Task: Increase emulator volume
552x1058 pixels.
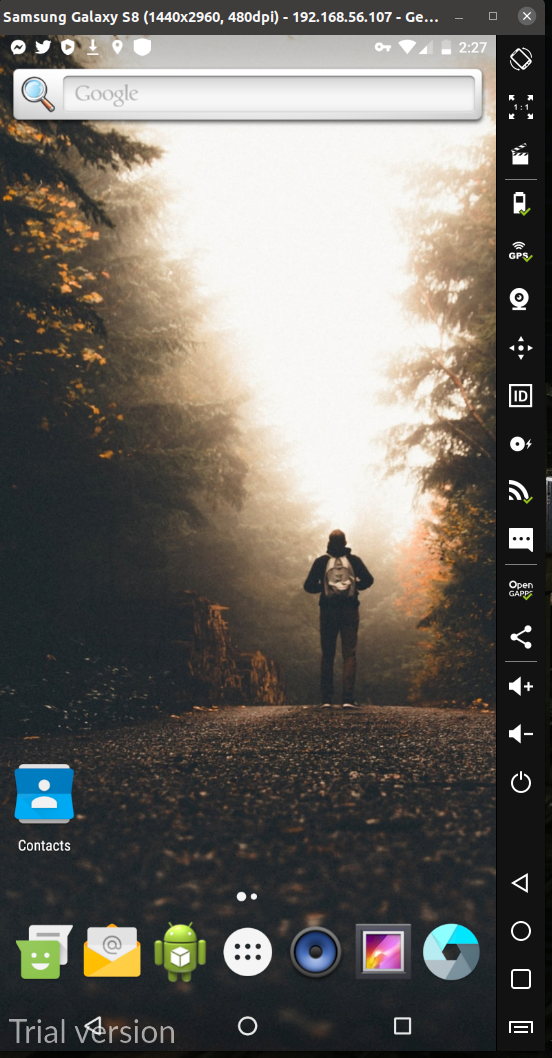Action: coord(520,686)
